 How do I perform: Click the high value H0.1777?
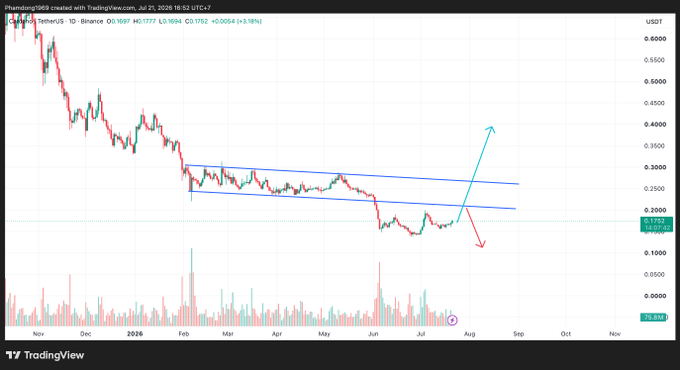(144, 21)
